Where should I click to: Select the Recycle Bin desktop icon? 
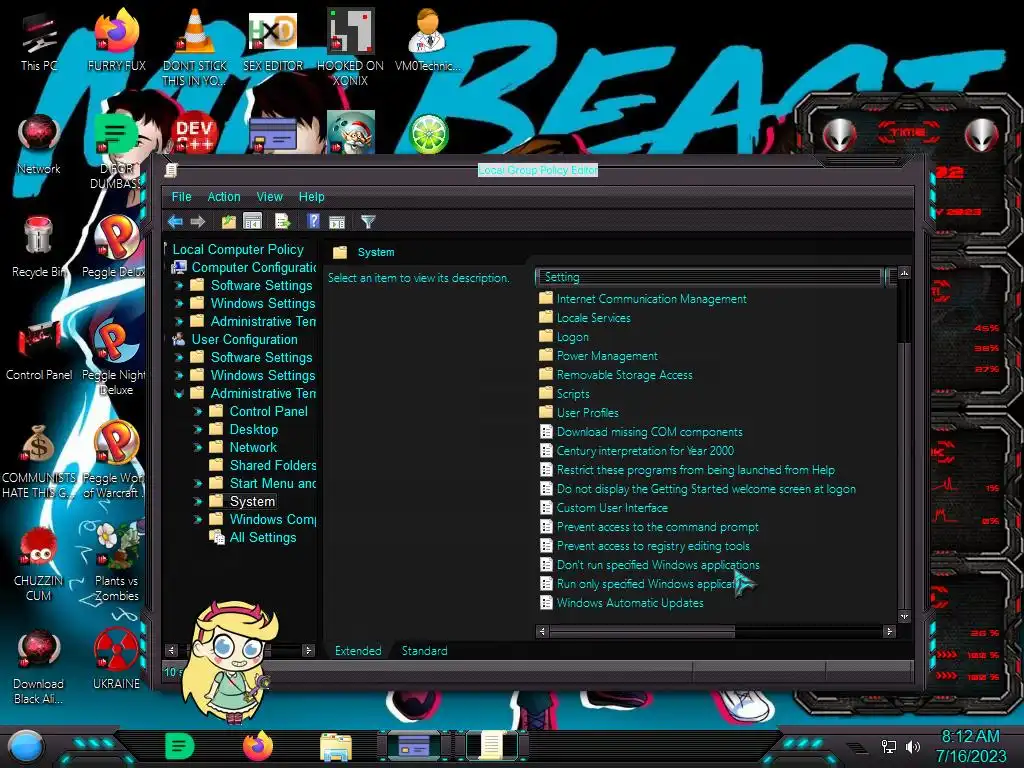tap(39, 247)
